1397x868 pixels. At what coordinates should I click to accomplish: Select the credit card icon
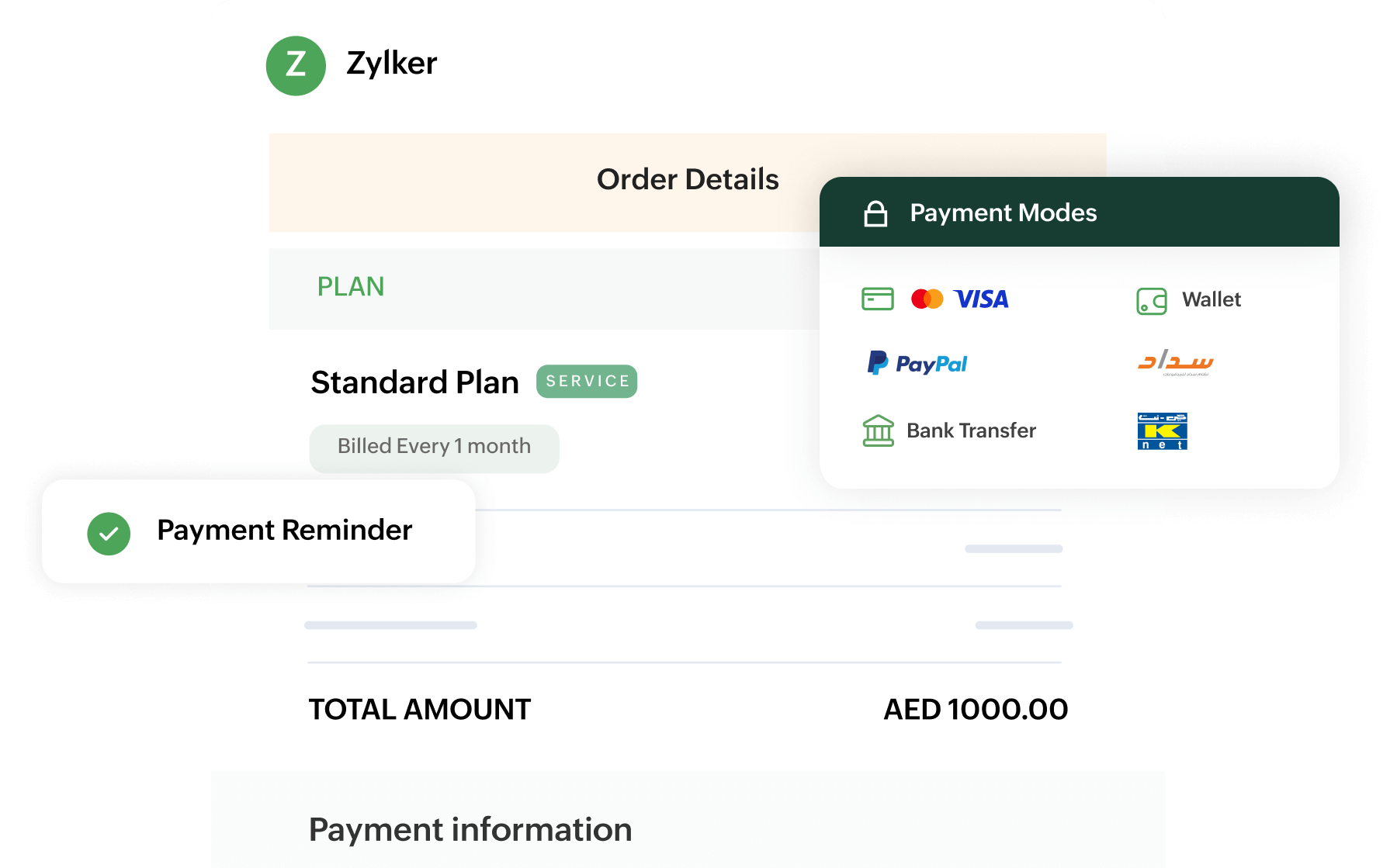point(877,299)
